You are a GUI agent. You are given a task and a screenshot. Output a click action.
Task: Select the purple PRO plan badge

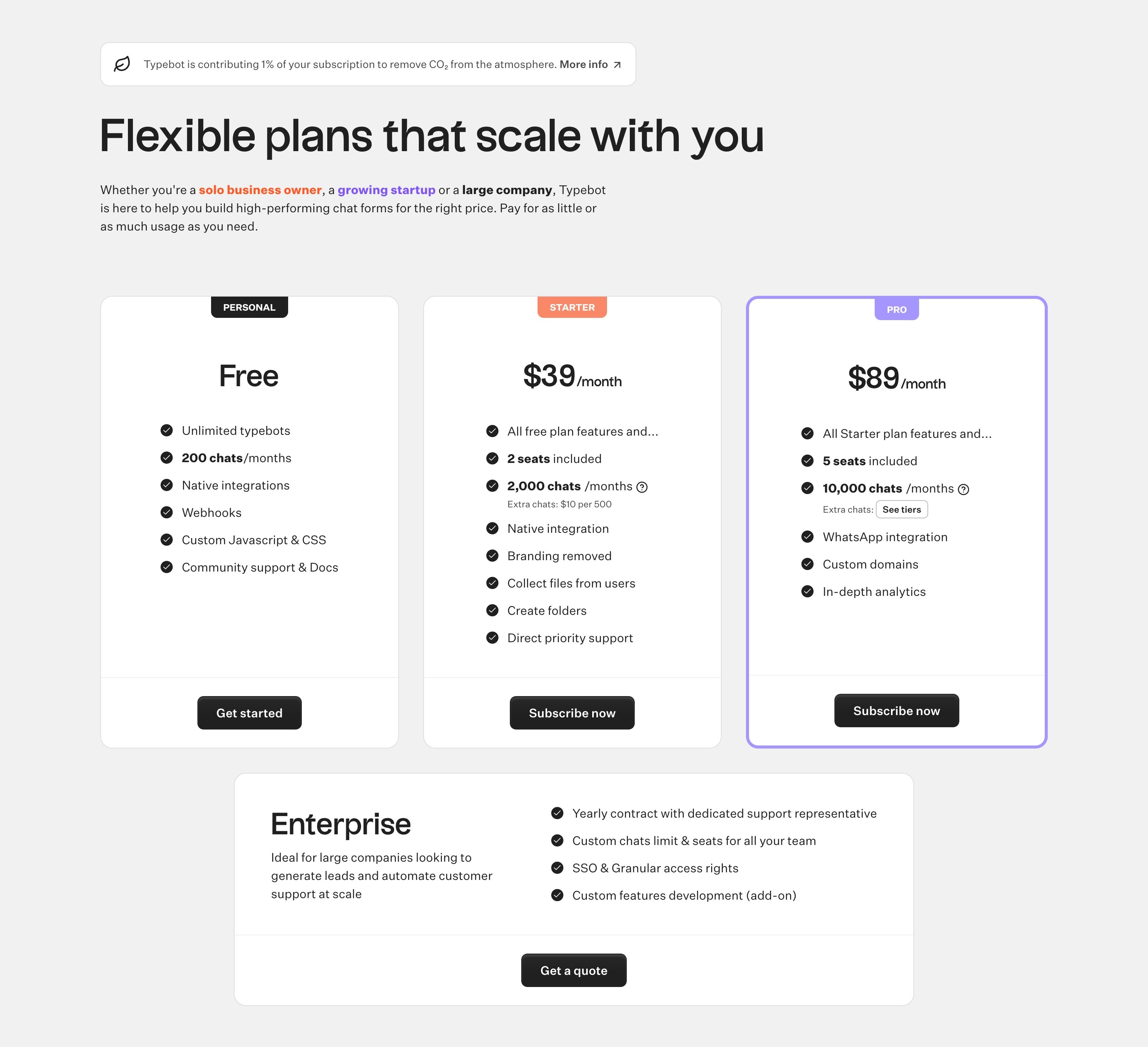(x=896, y=309)
